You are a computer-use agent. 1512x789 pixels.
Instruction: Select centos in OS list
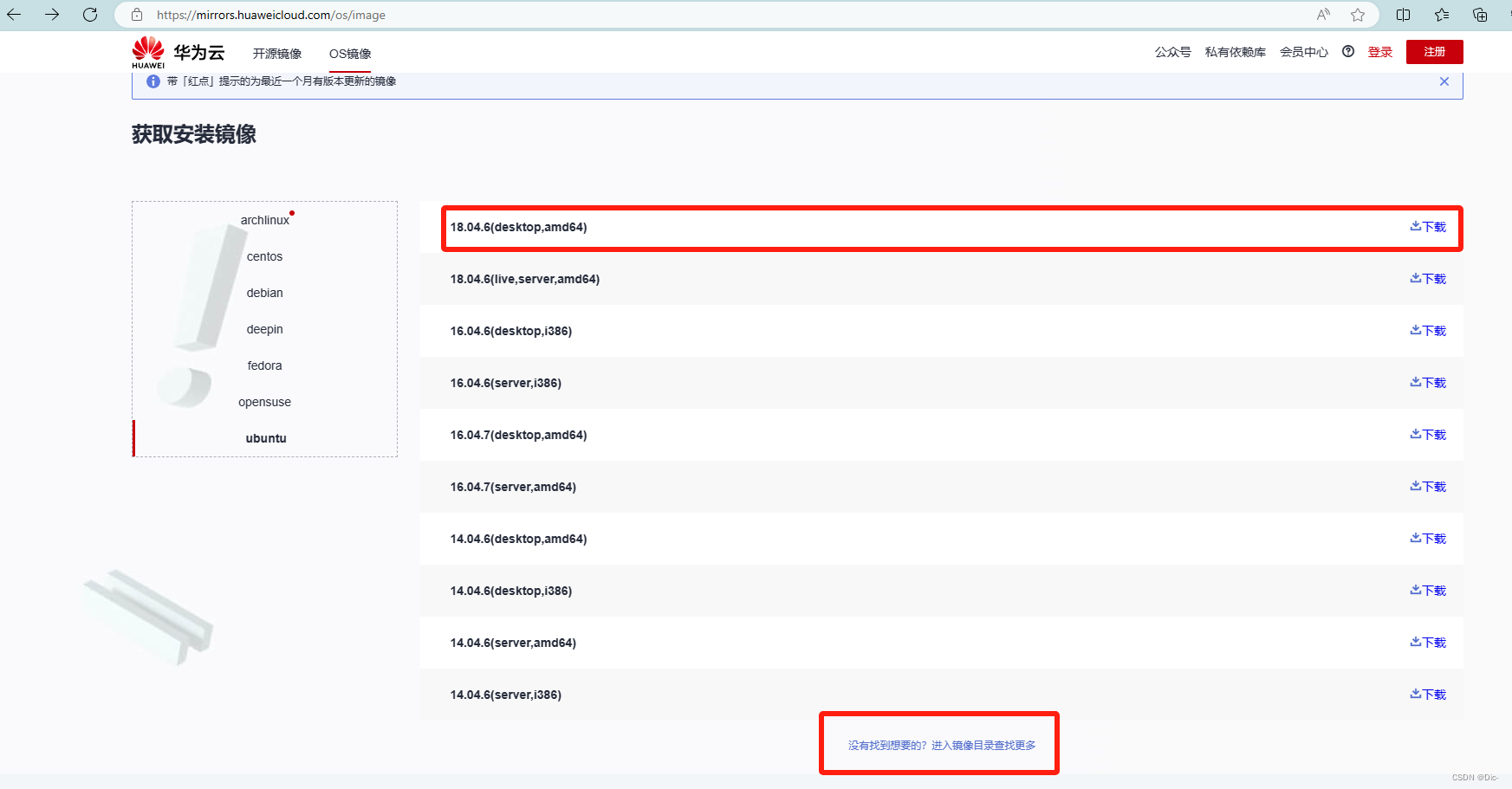[x=265, y=256]
